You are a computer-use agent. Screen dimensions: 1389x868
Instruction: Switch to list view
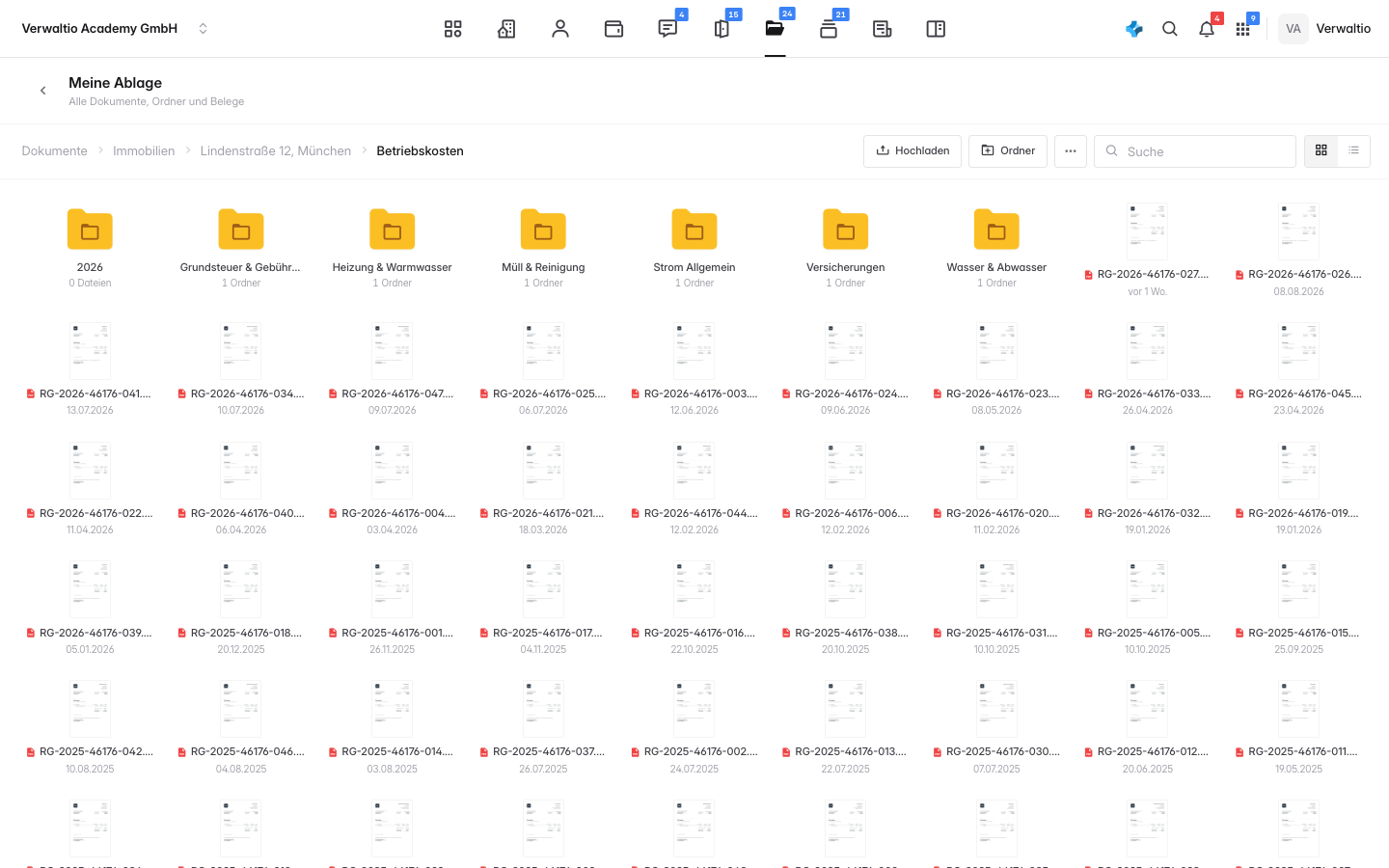[x=1353, y=151]
